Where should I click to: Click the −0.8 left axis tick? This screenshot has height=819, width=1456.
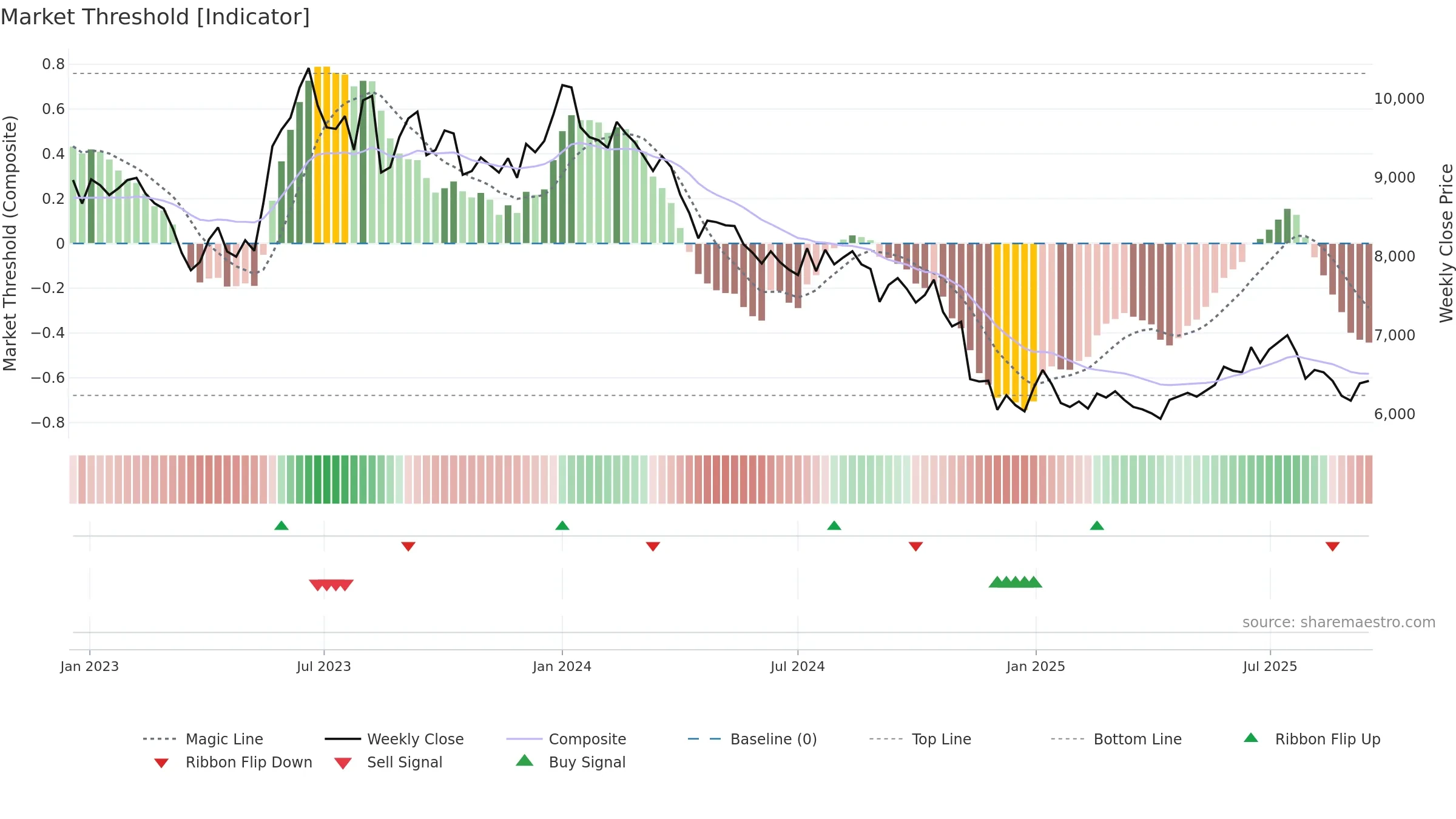tap(48, 422)
